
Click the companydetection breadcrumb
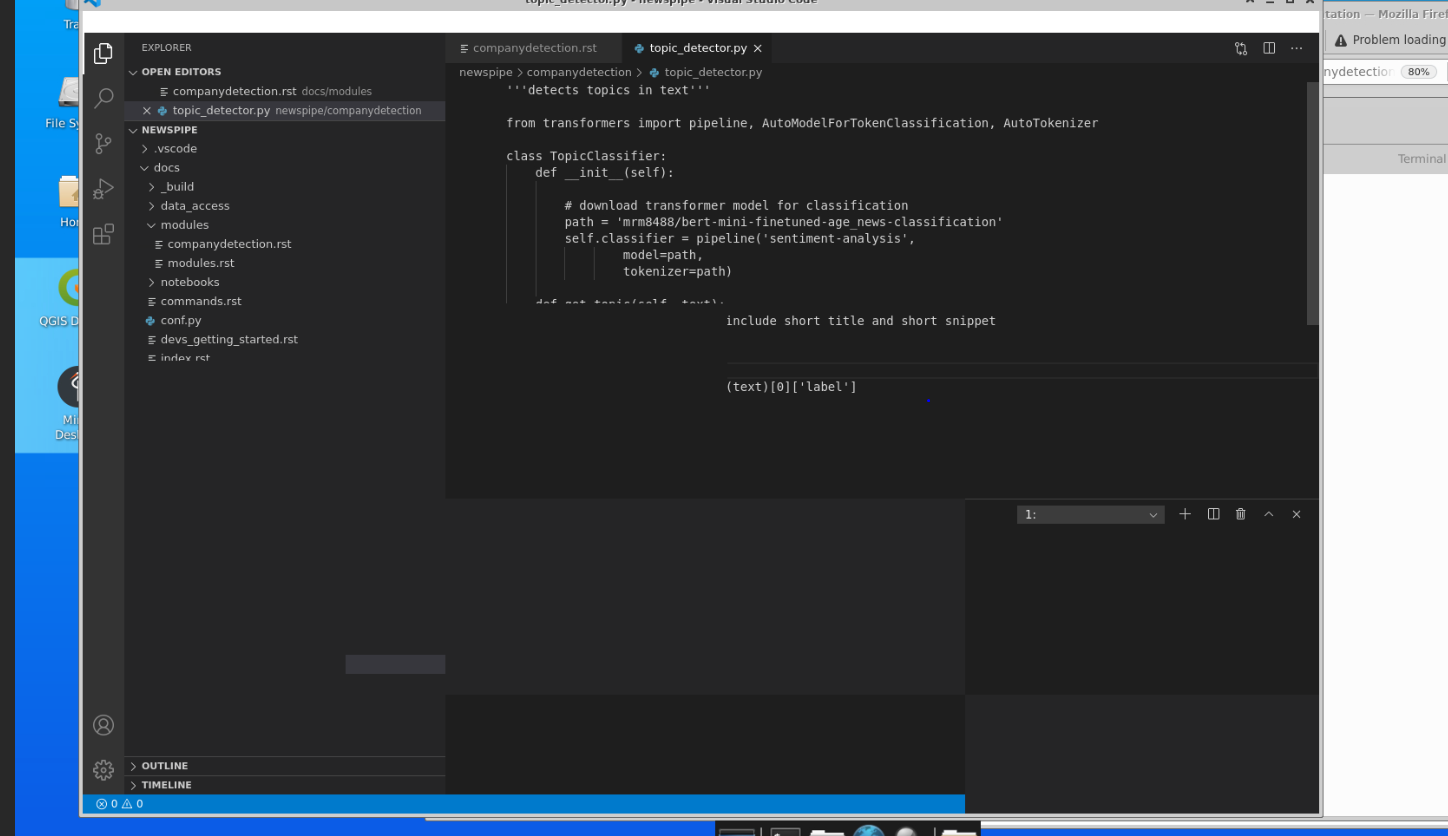click(x=579, y=72)
